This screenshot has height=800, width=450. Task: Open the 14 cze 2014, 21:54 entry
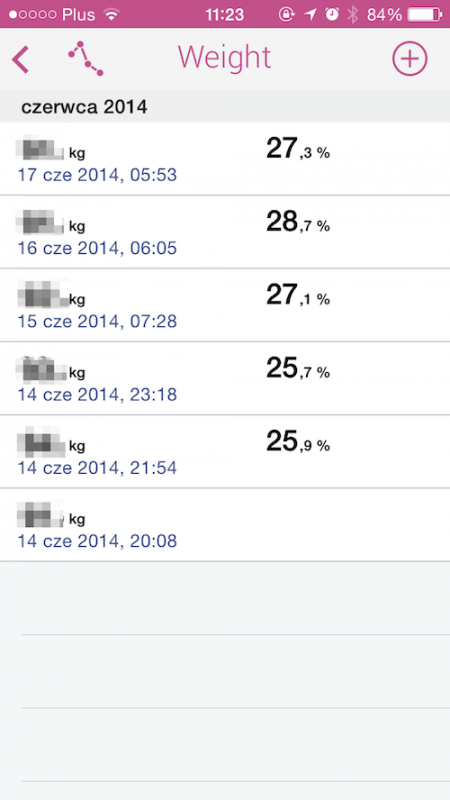(x=225, y=452)
